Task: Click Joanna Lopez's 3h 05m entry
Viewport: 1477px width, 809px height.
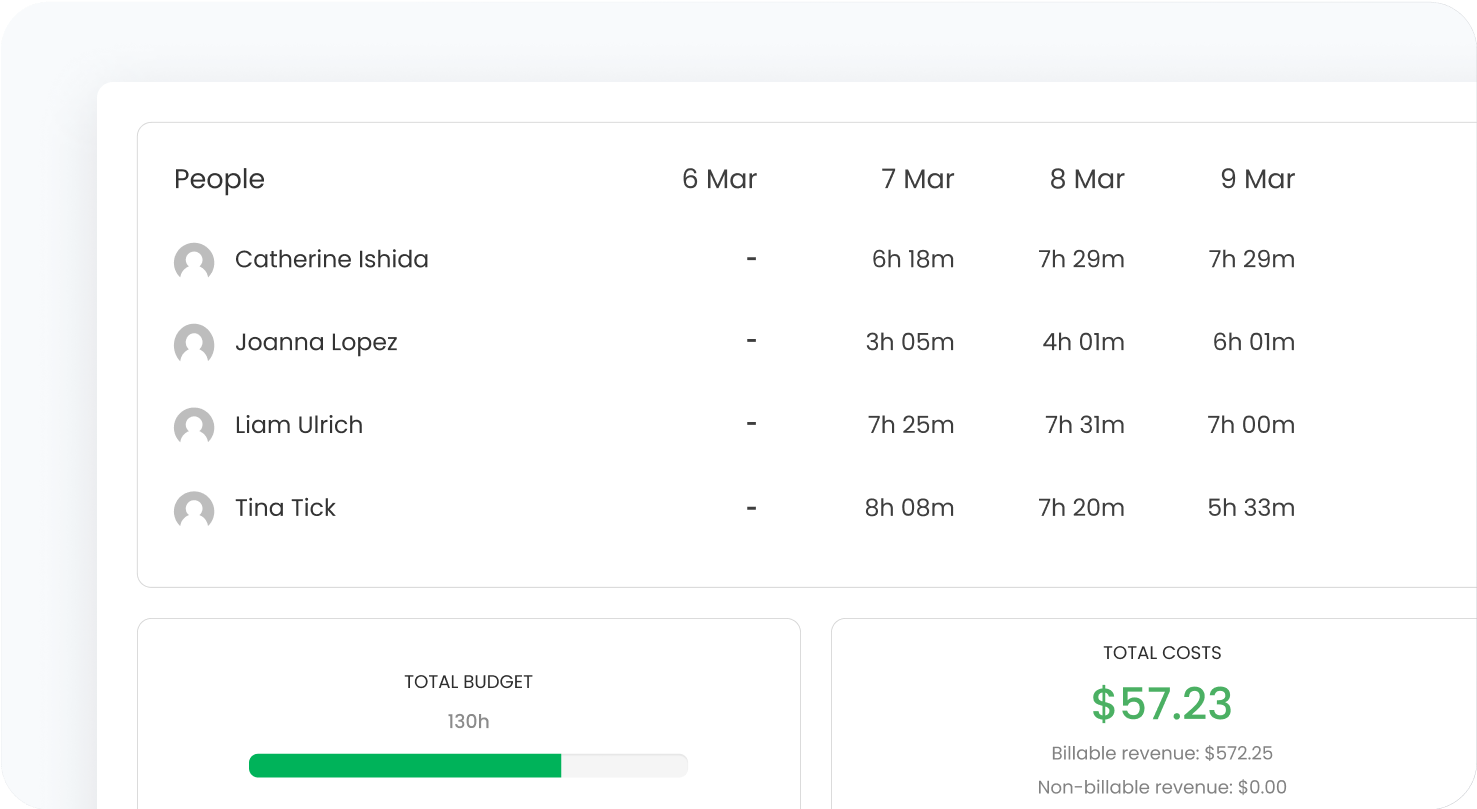Action: tap(910, 343)
